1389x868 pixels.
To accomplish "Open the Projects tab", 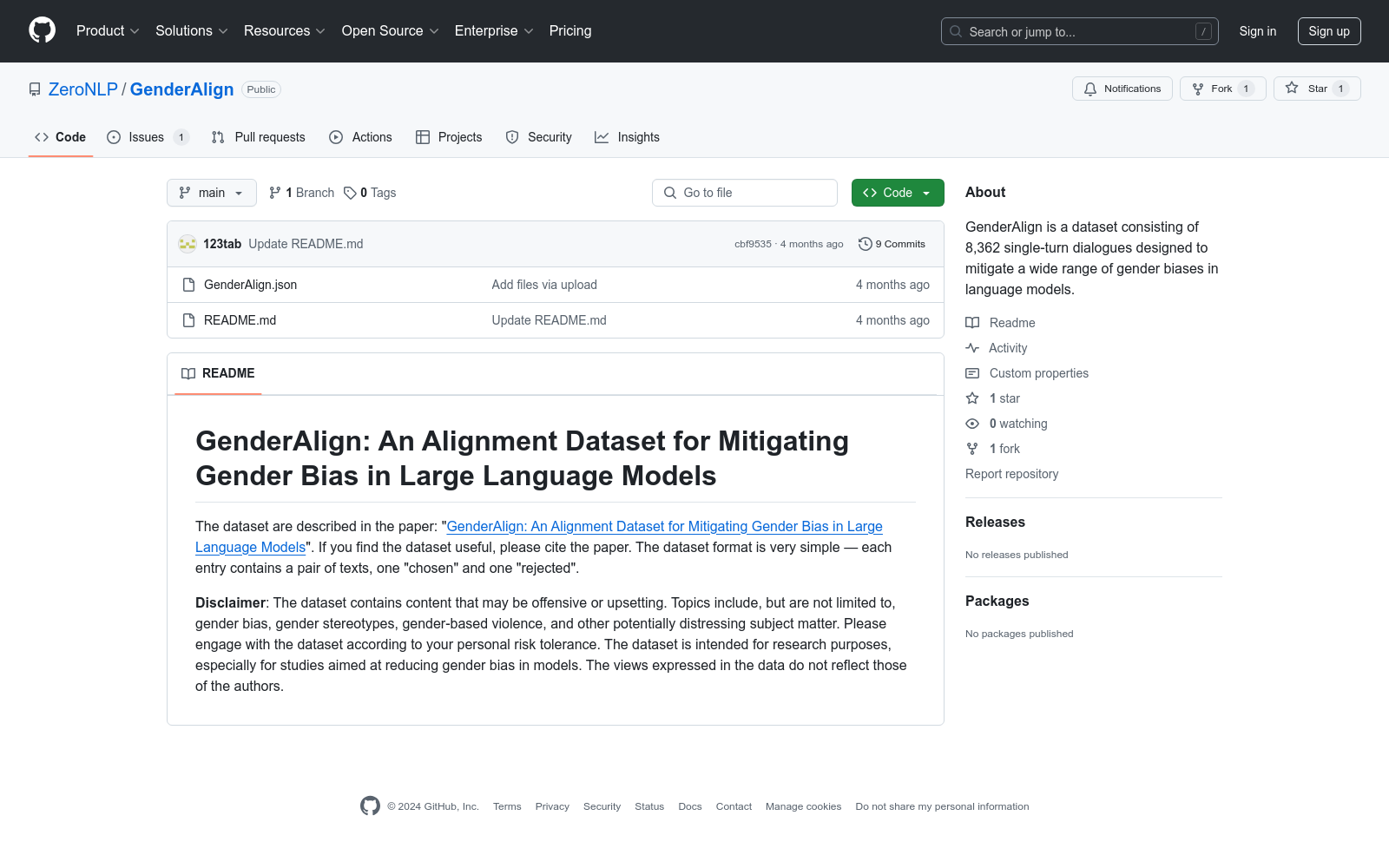I will (x=449, y=137).
